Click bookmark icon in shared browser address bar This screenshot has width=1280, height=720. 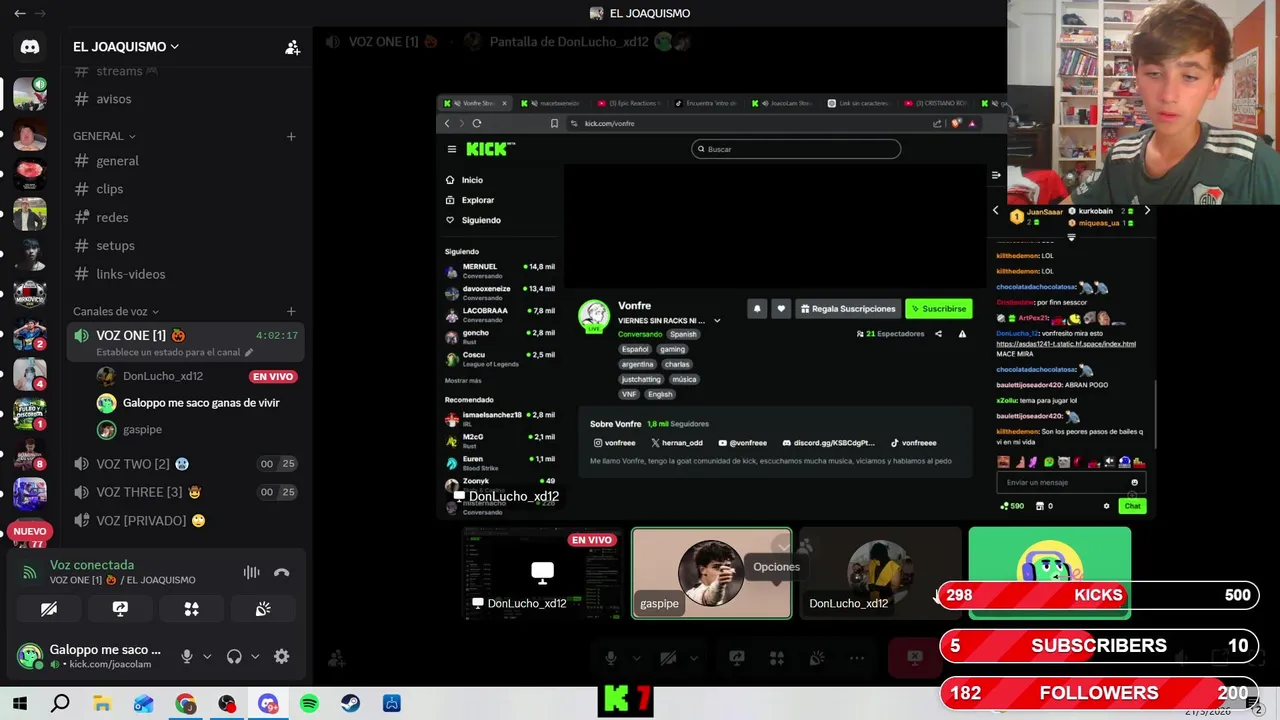pyautogui.click(x=554, y=123)
